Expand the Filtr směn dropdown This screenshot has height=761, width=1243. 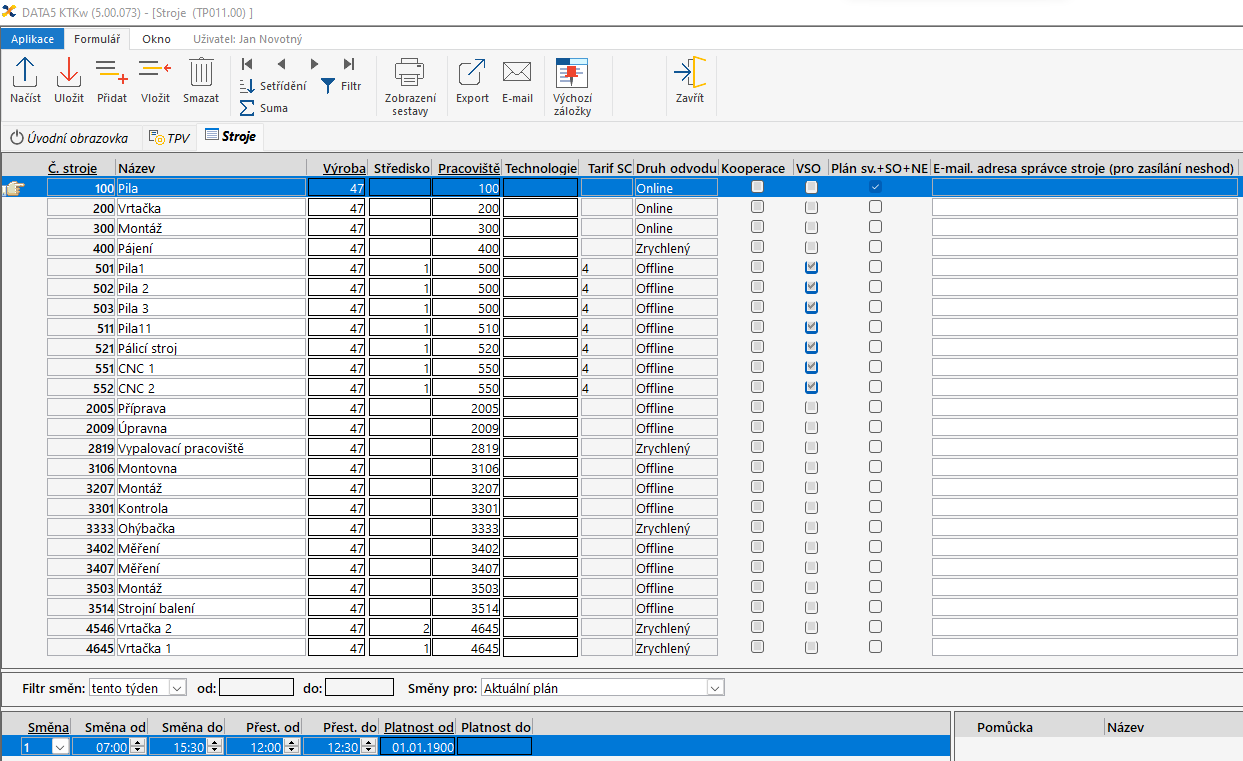(177, 688)
